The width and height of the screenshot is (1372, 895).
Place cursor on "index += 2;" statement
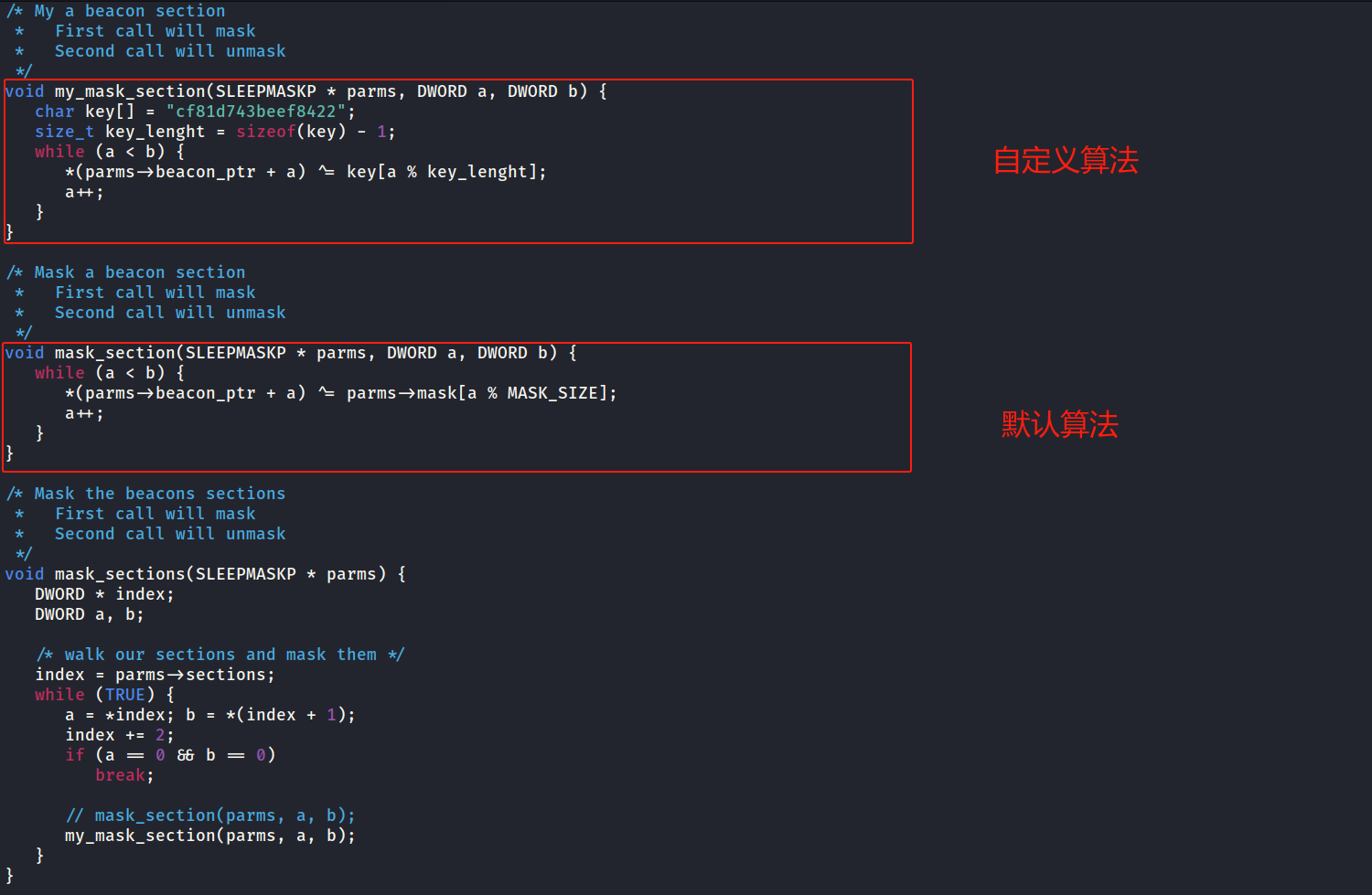tap(119, 735)
